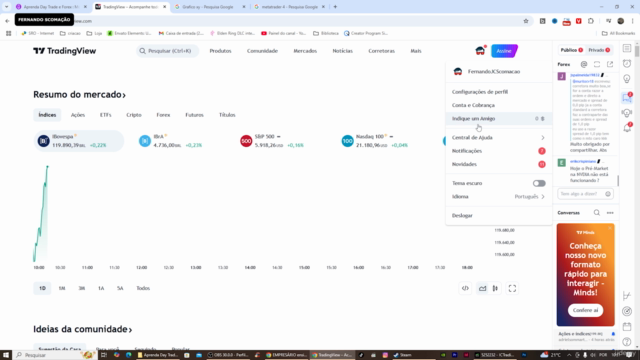Open the Help question mark icon in sidebar
The width and height of the screenshot is (640, 360).
[x=627, y=342]
